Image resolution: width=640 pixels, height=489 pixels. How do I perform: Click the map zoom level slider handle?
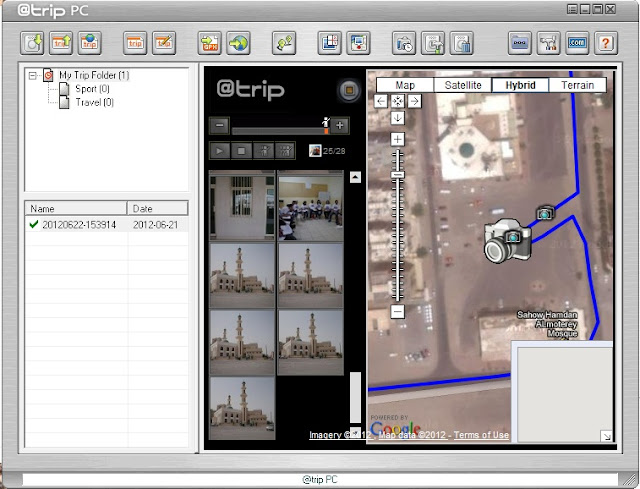(398, 175)
